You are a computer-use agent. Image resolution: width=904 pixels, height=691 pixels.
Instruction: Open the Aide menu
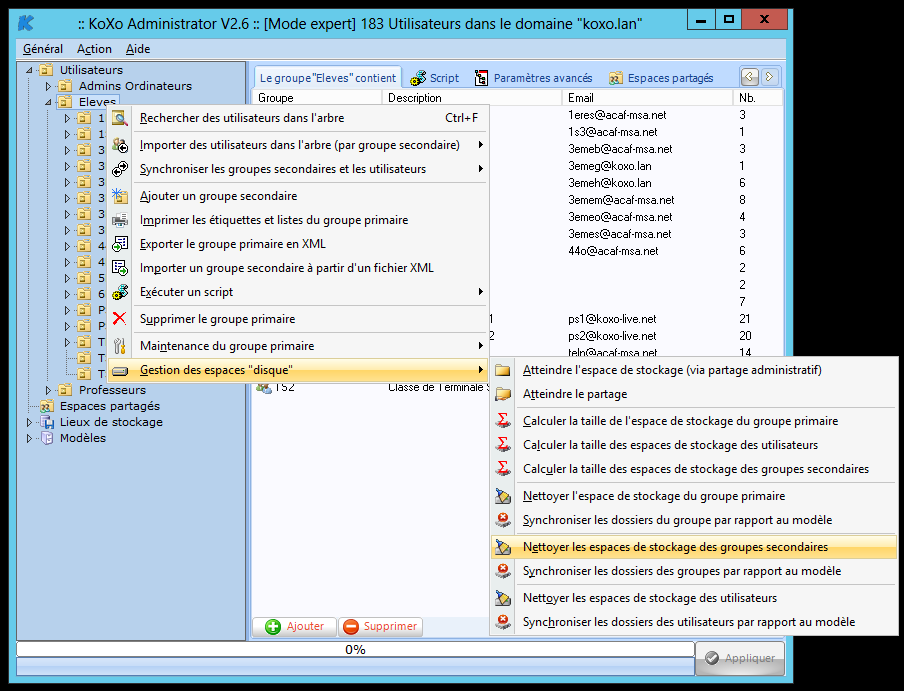(138, 49)
